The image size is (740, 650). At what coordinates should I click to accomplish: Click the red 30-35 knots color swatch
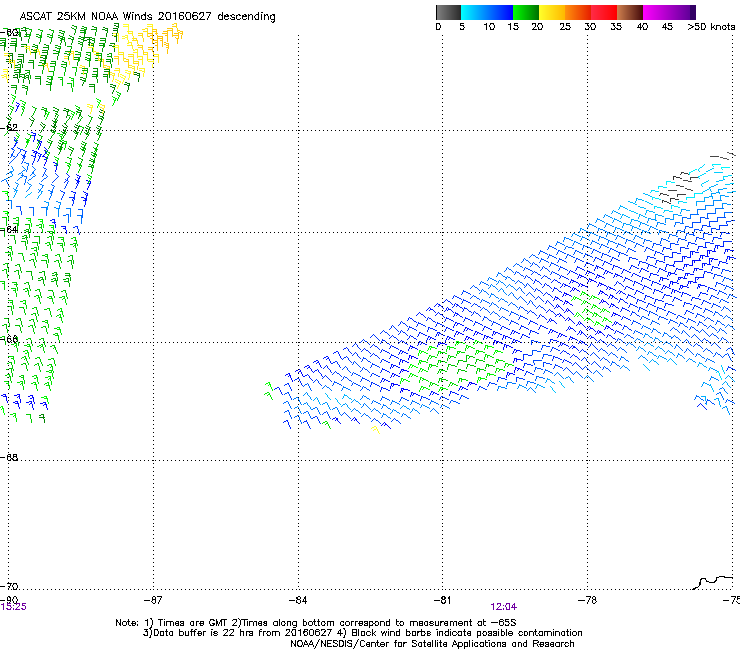pyautogui.click(x=604, y=12)
